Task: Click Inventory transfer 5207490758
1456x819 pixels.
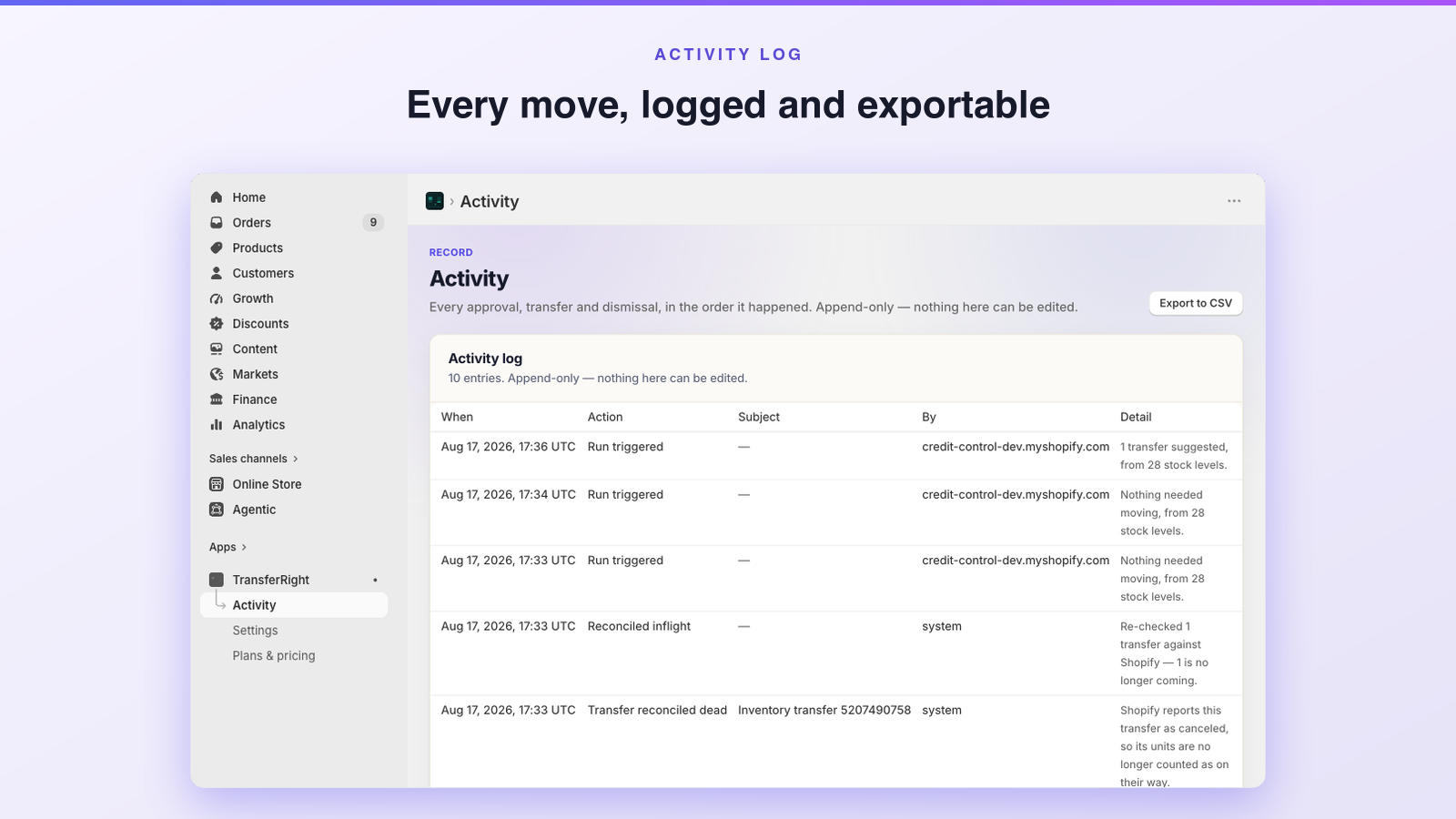Action: 824,711
